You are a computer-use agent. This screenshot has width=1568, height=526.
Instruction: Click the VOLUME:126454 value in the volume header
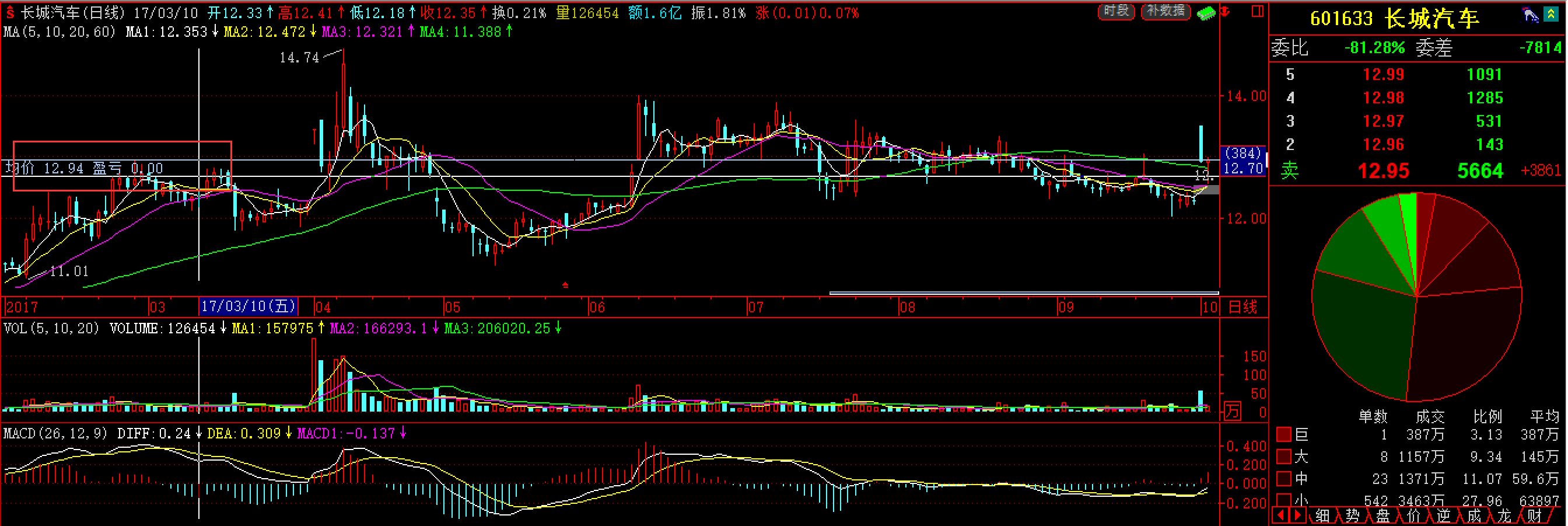(163, 329)
